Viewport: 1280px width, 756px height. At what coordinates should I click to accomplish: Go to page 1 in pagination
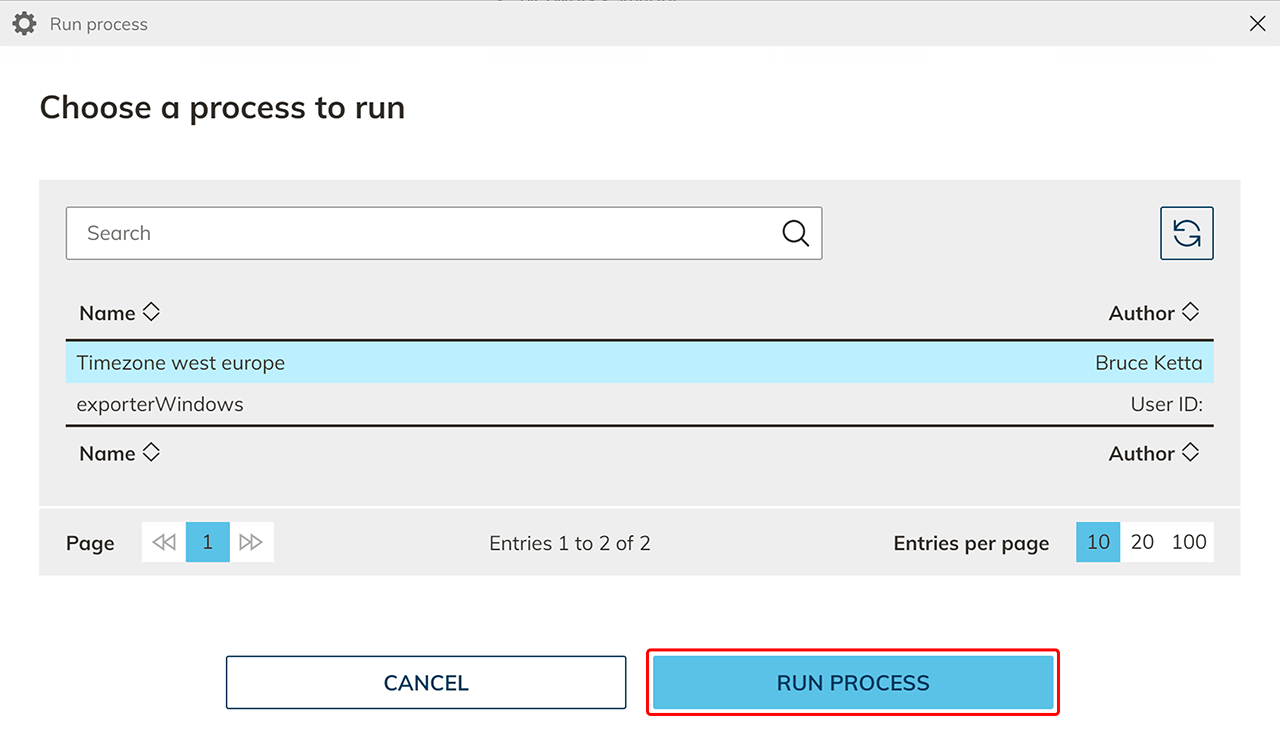pyautogui.click(x=208, y=542)
